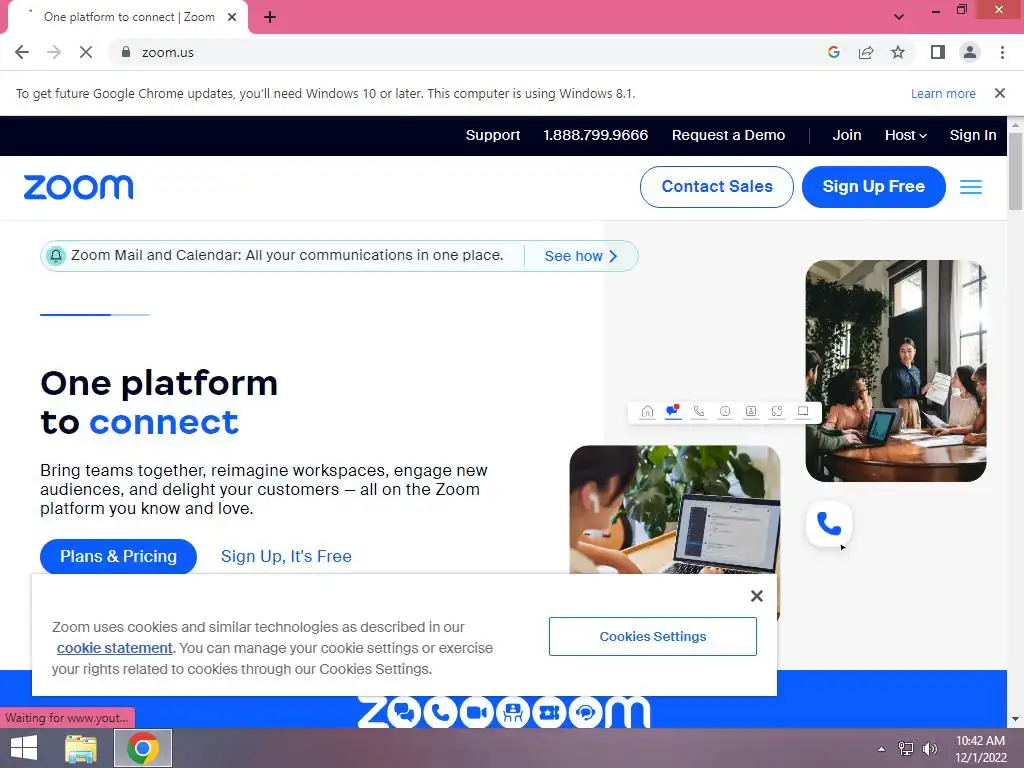Click the page vertical scrollbar thumb

tap(1016, 171)
